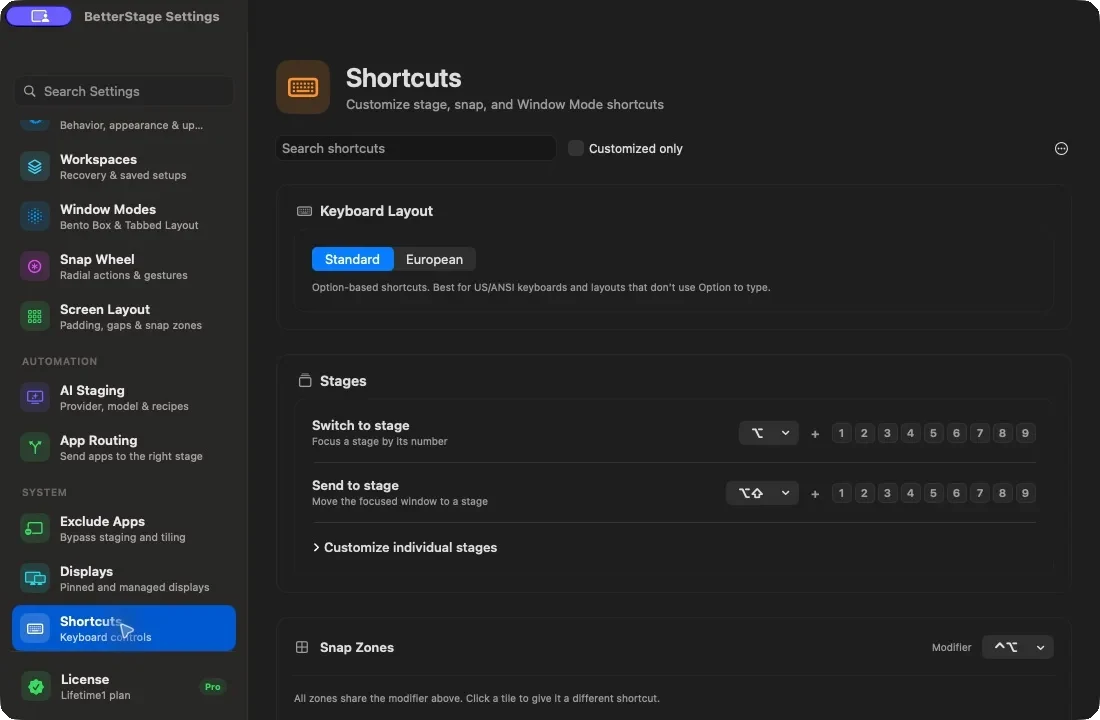
Task: Click the Workspaces layers icon
Action: [x=34, y=166]
